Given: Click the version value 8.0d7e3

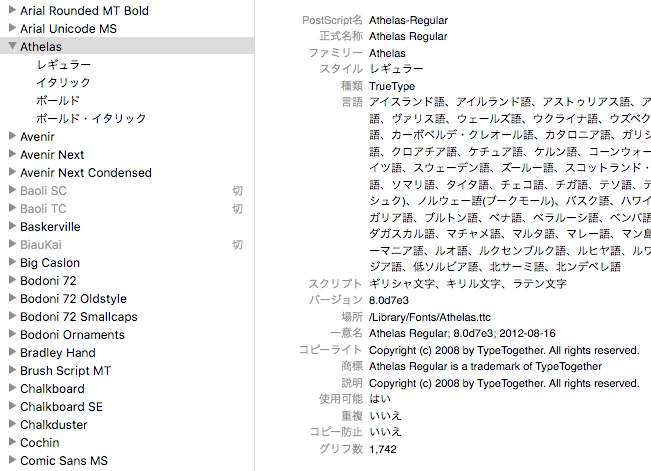Looking at the screenshot, I should 389,300.
